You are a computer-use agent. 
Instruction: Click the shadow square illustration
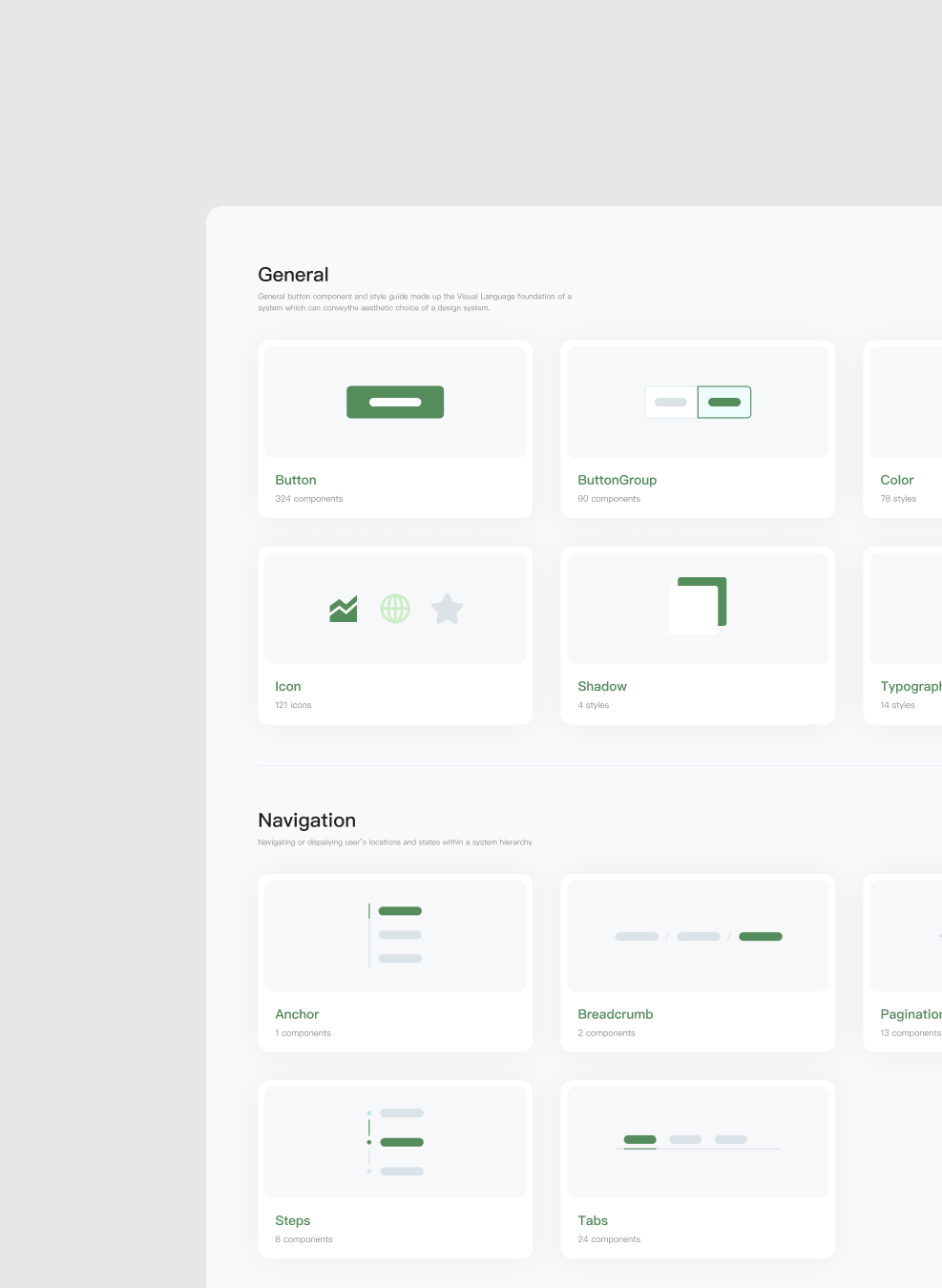[x=698, y=605]
